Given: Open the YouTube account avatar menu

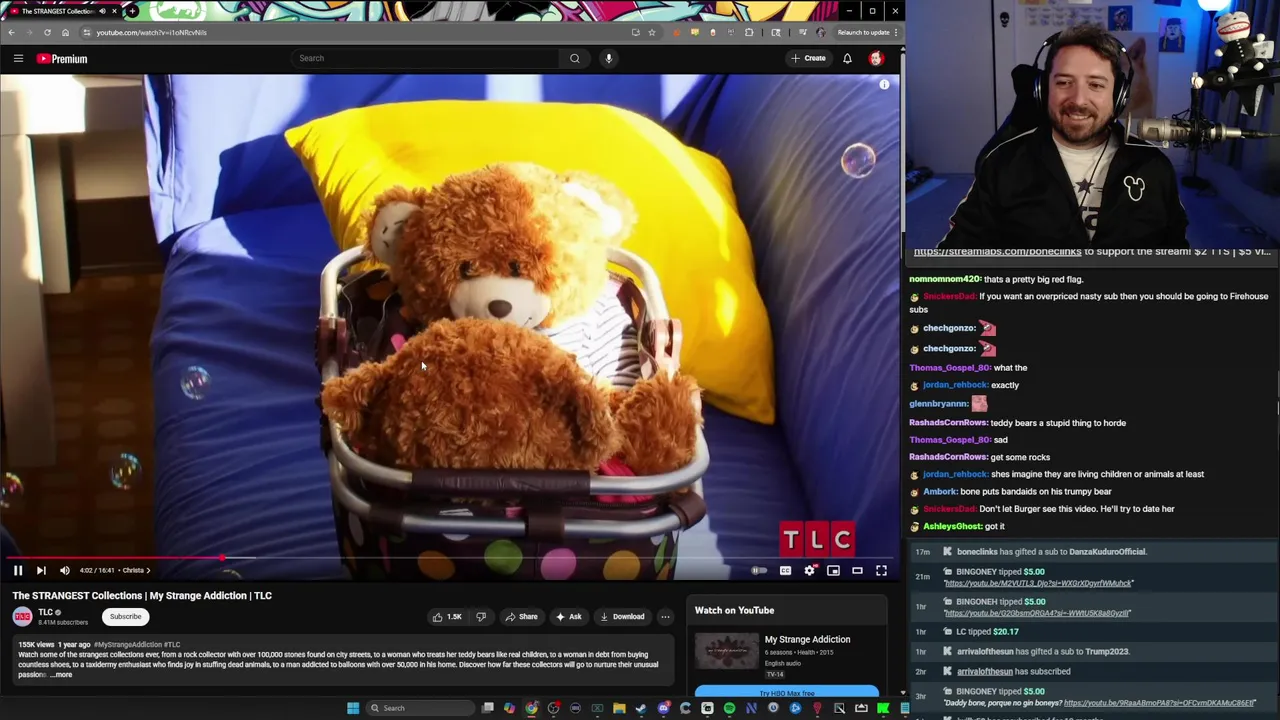Looking at the screenshot, I should point(876,58).
